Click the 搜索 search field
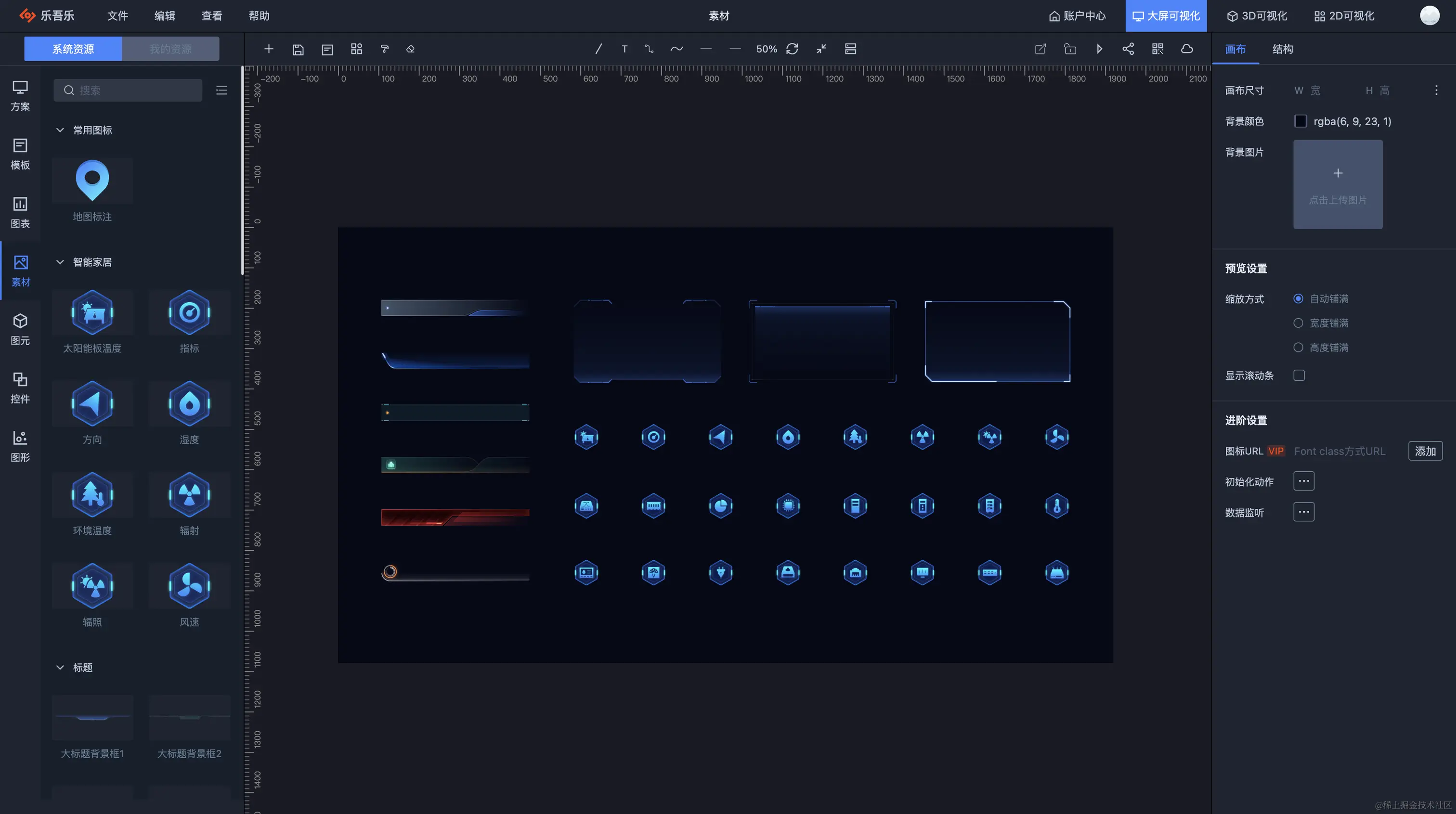The height and width of the screenshot is (814, 1456). (136, 90)
